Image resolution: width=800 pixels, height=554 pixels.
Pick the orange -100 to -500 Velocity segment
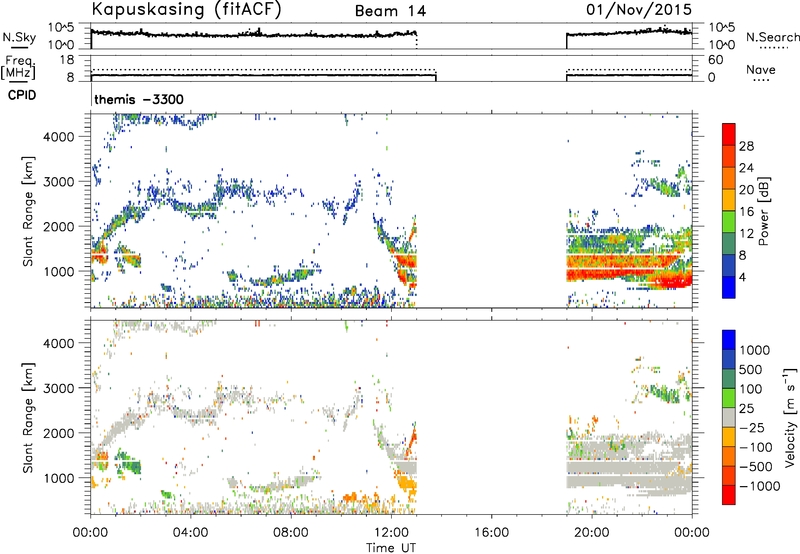(x=729, y=456)
